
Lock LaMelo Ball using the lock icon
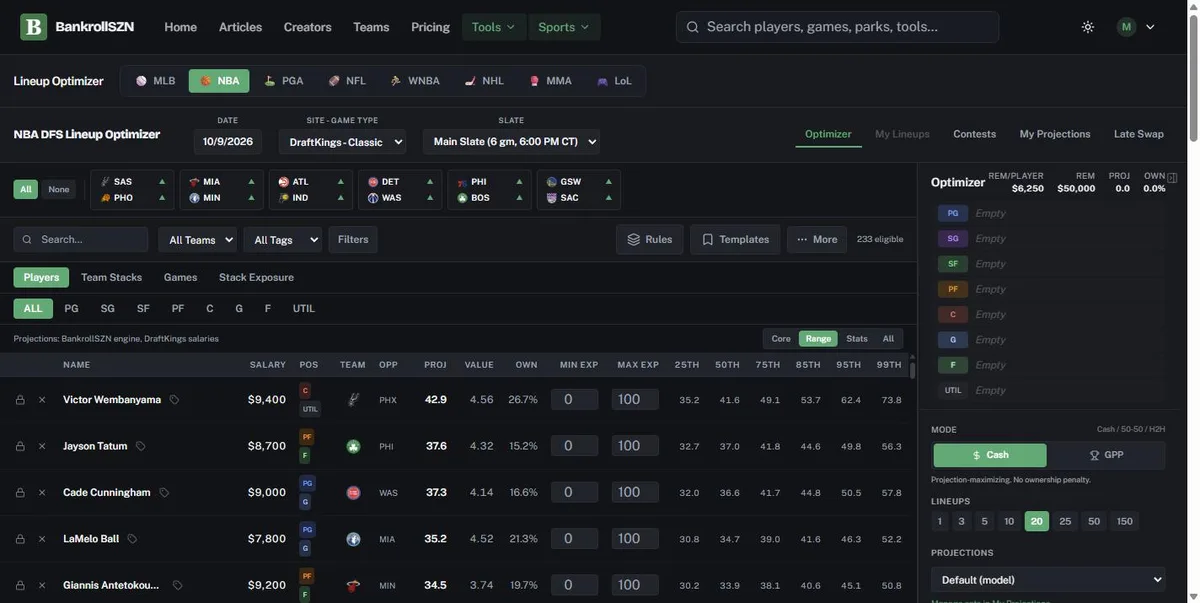tap(20, 539)
